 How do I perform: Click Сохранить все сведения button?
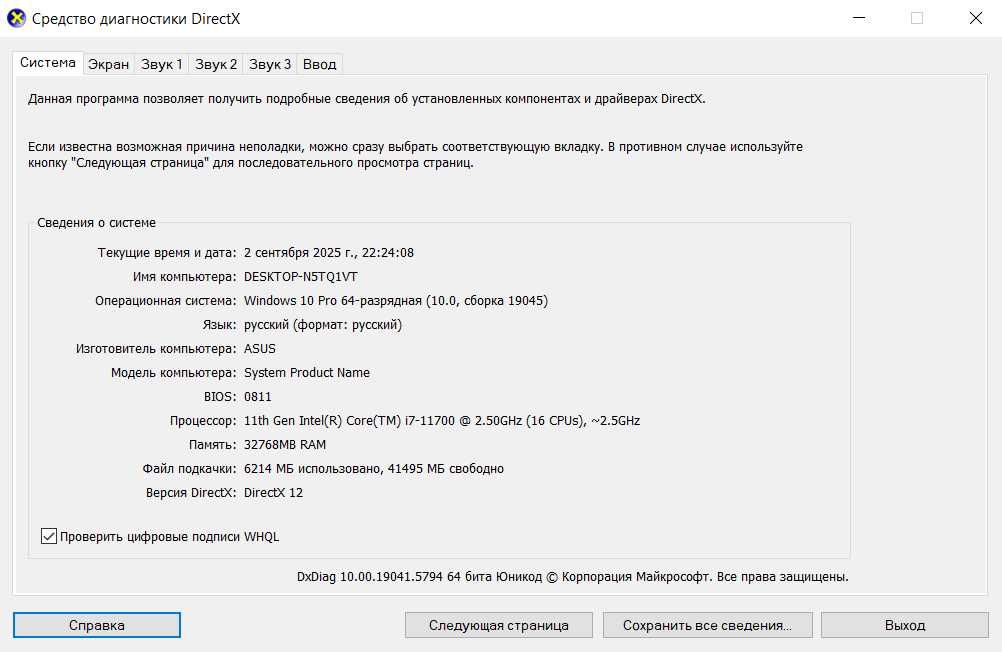[x=707, y=625]
